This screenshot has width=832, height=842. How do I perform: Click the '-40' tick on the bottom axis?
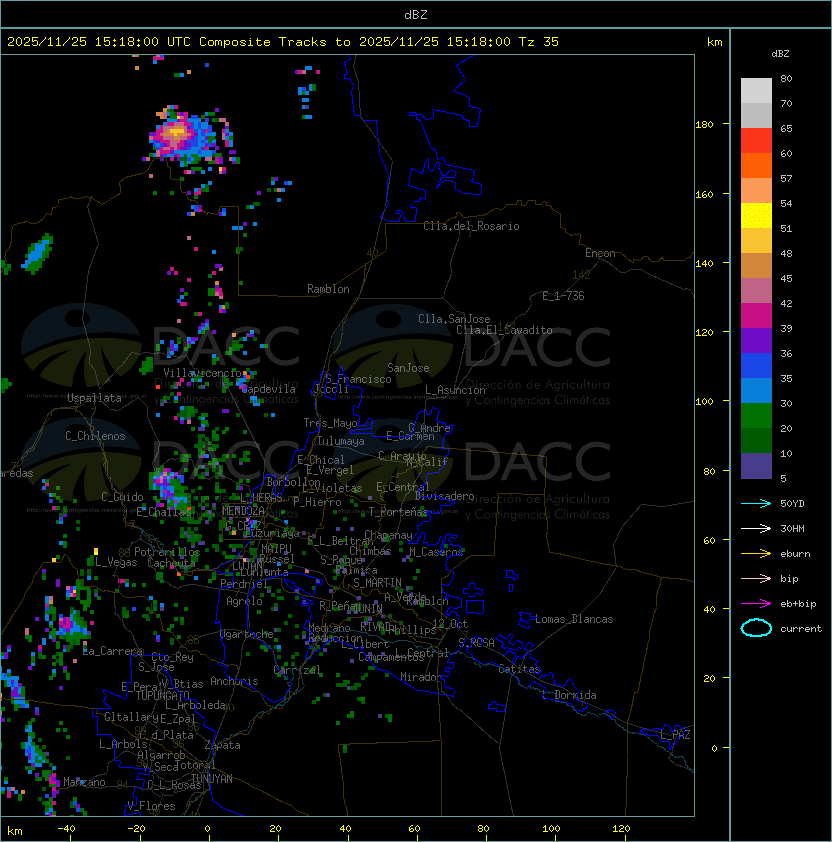point(66,829)
